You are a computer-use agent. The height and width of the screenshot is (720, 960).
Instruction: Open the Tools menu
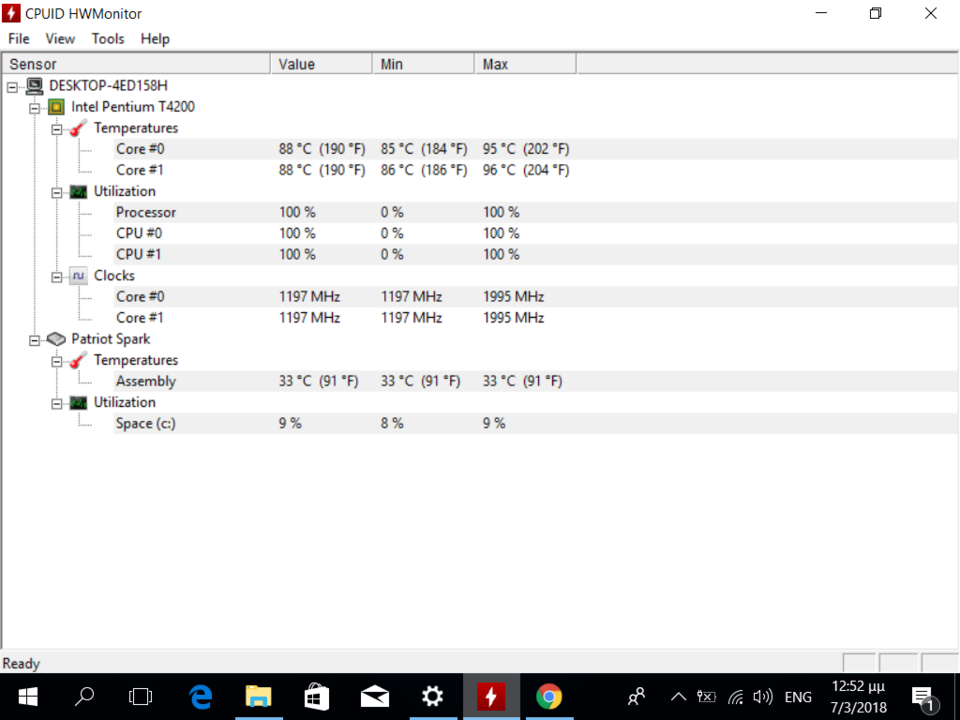108,39
